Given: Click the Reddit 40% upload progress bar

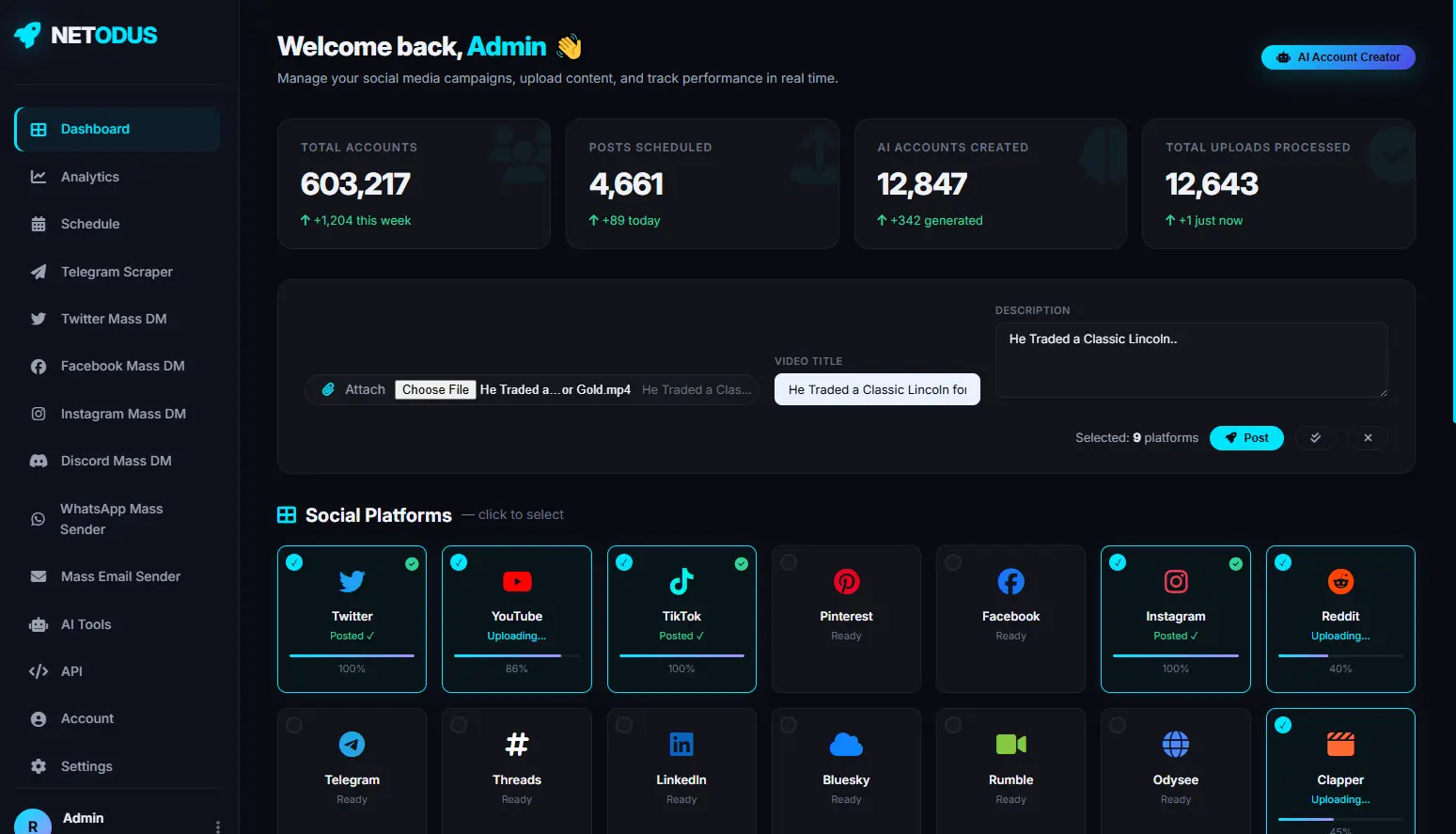Looking at the screenshot, I should coord(1340,655).
